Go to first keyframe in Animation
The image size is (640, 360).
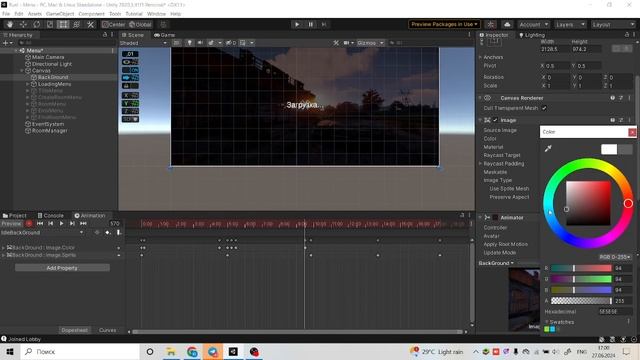[40, 223]
